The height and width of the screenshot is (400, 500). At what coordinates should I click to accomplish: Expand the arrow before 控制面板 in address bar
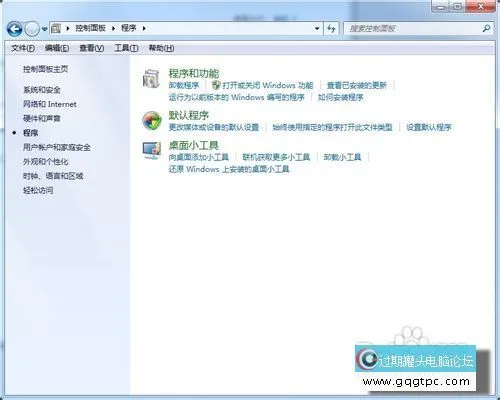(68, 28)
